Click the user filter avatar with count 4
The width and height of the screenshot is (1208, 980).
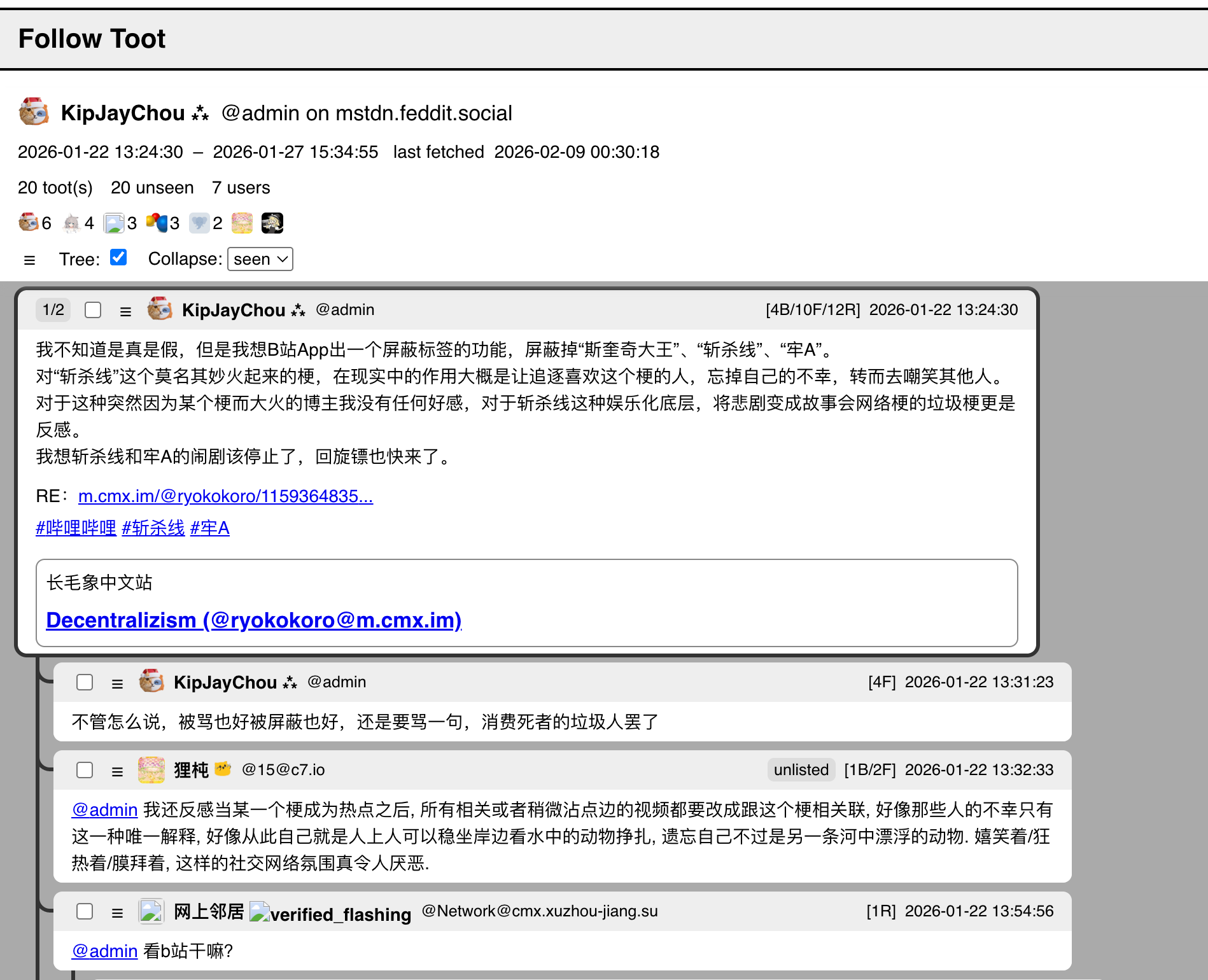pyautogui.click(x=71, y=223)
